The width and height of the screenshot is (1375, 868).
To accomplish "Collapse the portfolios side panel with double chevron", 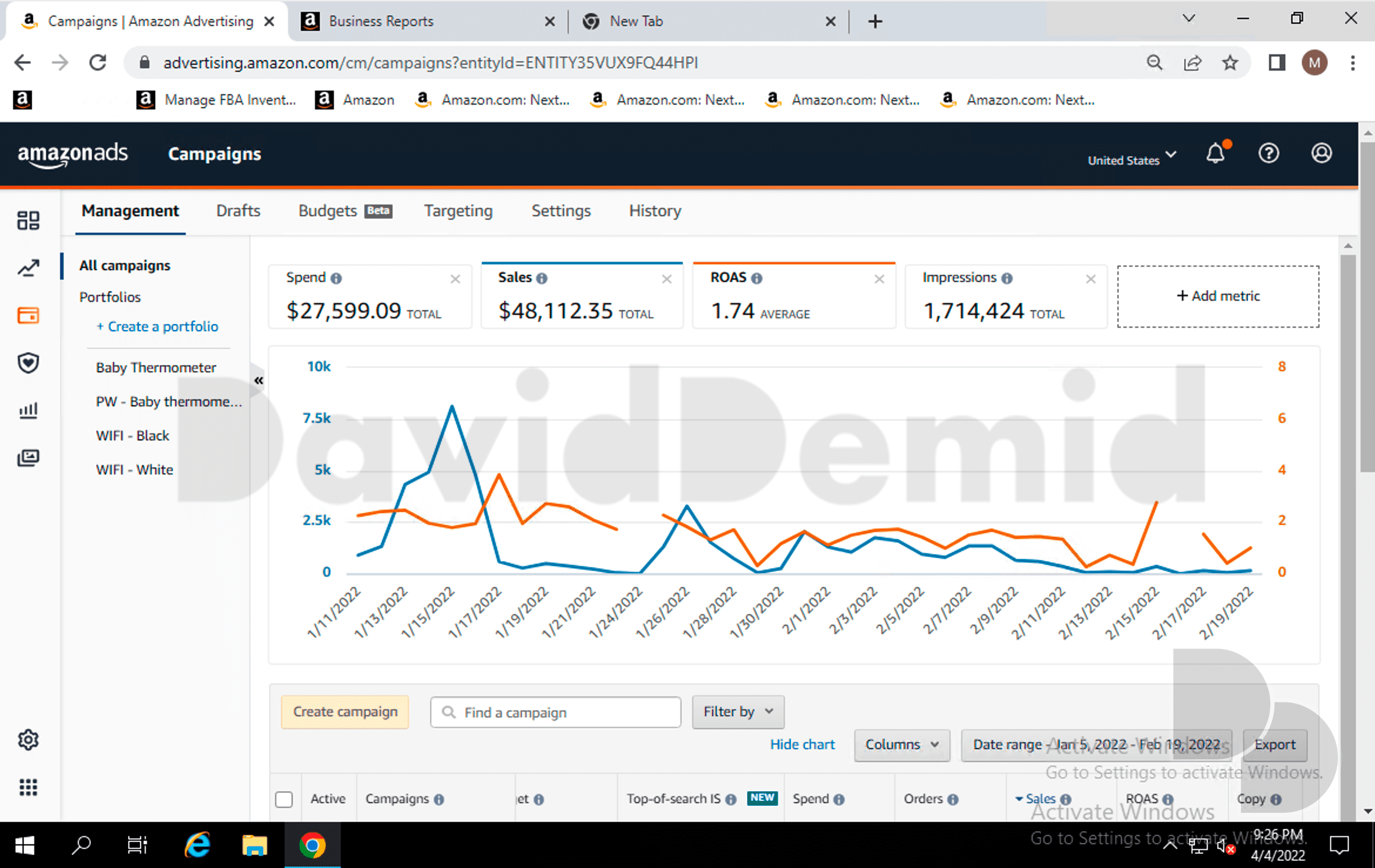I will point(259,381).
